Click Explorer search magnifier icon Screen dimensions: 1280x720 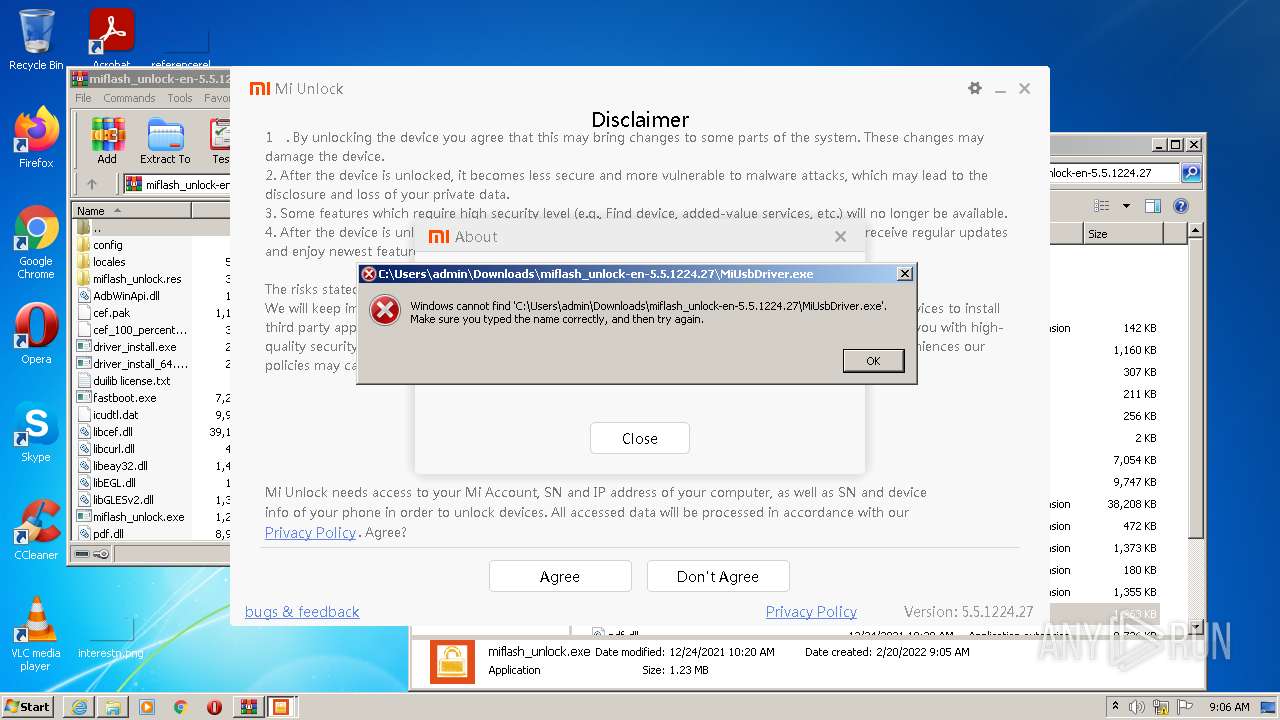click(x=1190, y=173)
